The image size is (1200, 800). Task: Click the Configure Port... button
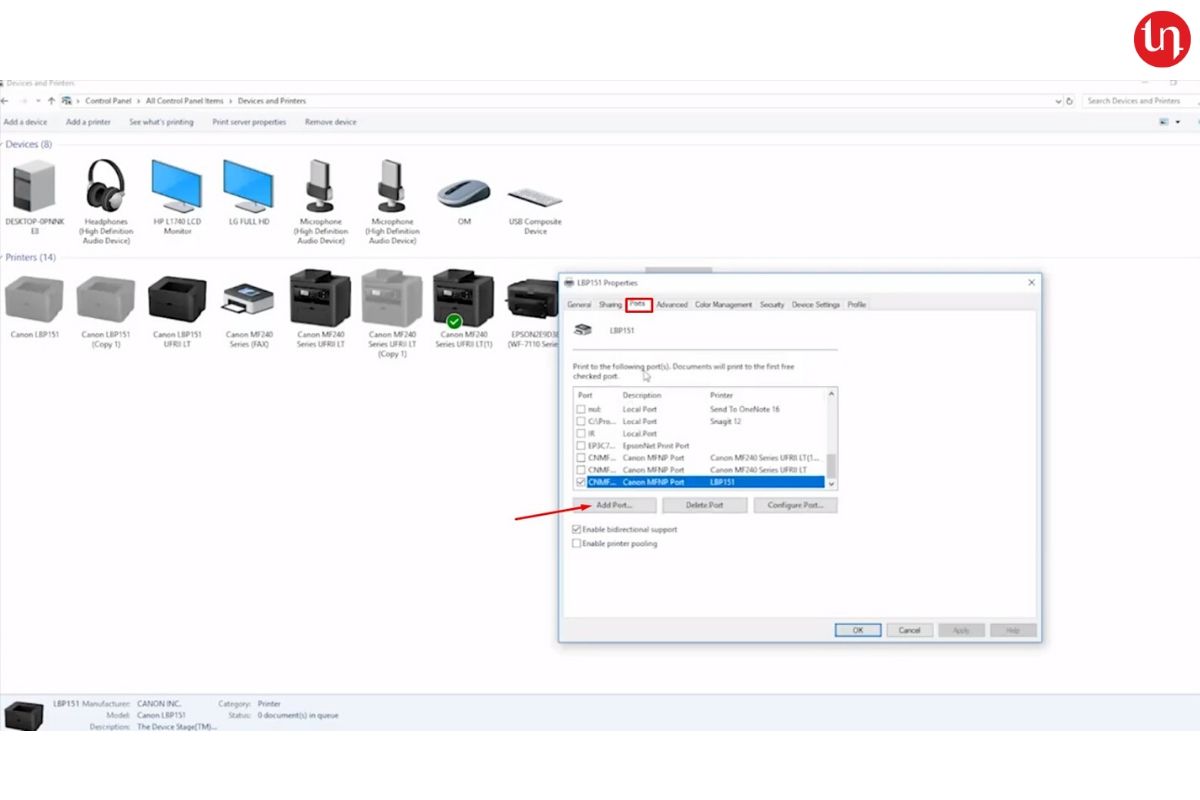pyautogui.click(x=795, y=506)
